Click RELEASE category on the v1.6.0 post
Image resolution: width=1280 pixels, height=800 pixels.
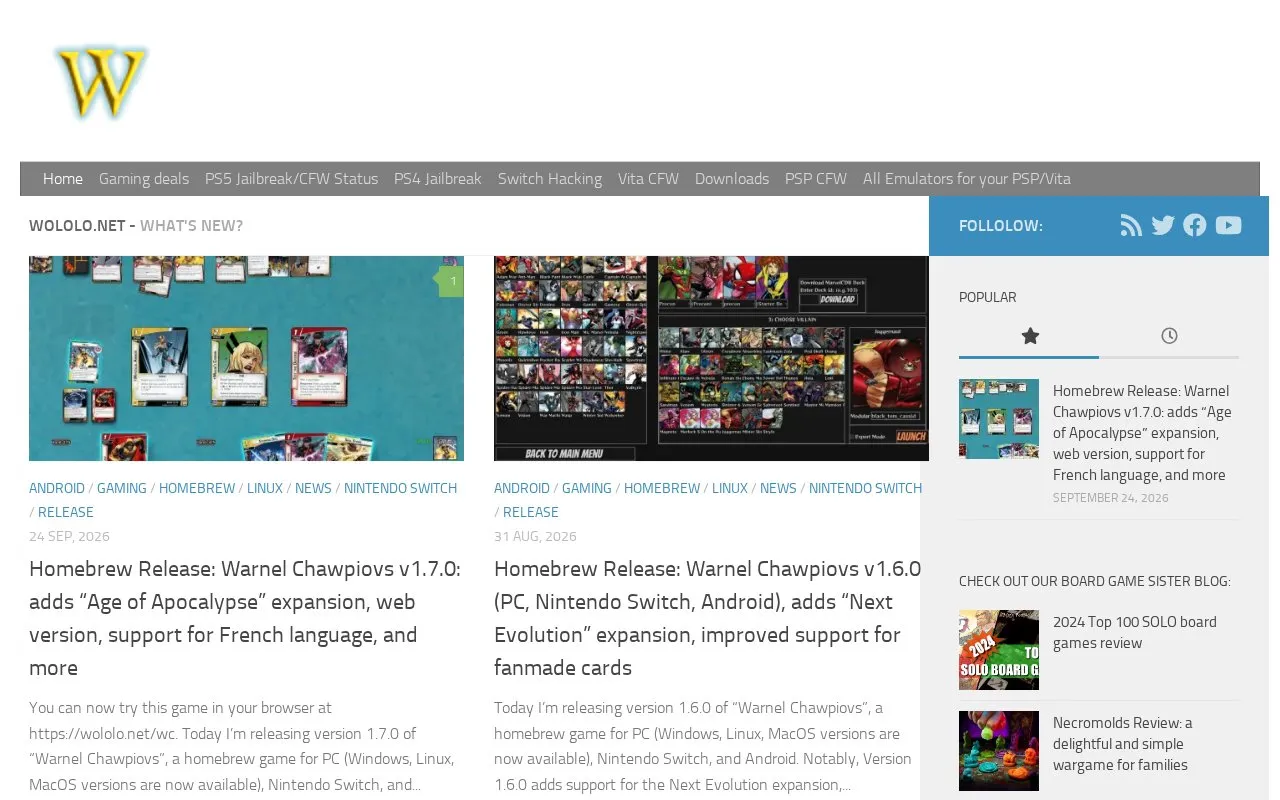[531, 512]
